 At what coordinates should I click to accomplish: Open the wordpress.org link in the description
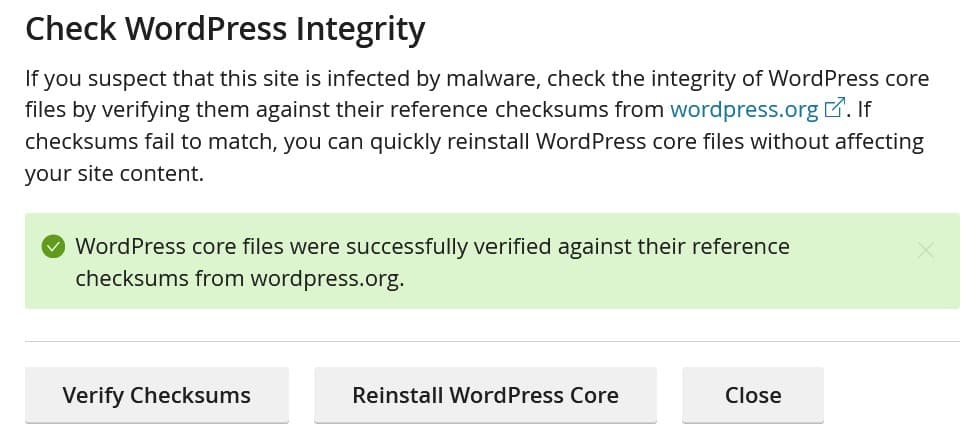pyautogui.click(x=744, y=108)
